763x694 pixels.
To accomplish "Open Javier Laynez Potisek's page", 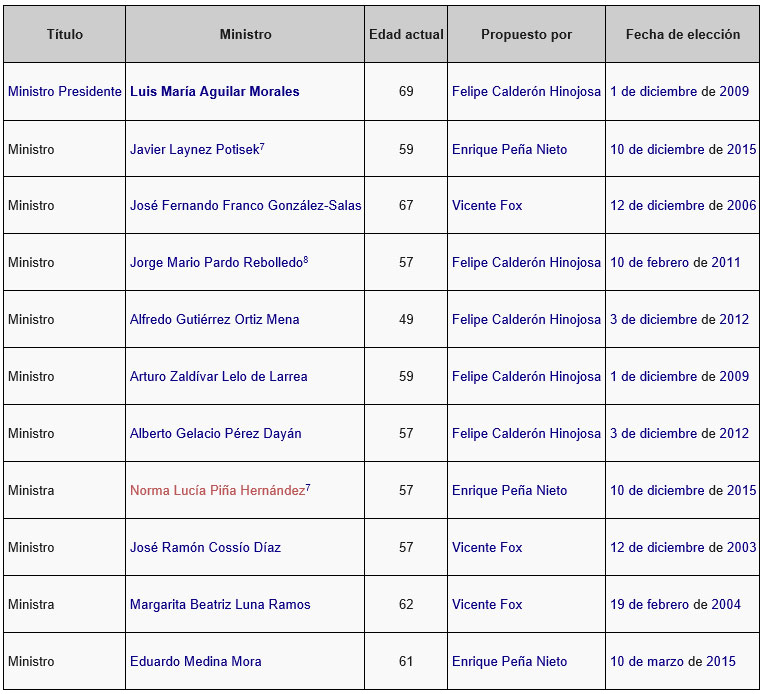I will click(194, 150).
